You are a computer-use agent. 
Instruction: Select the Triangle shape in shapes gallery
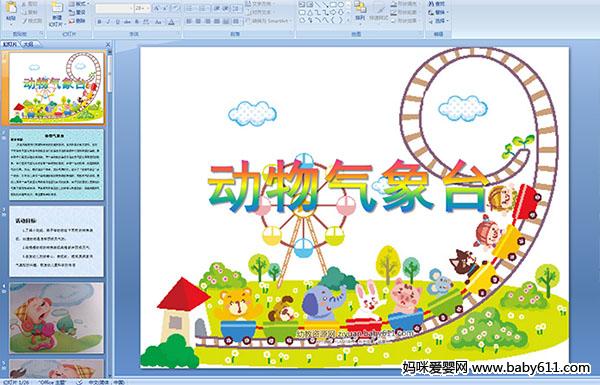point(310,13)
